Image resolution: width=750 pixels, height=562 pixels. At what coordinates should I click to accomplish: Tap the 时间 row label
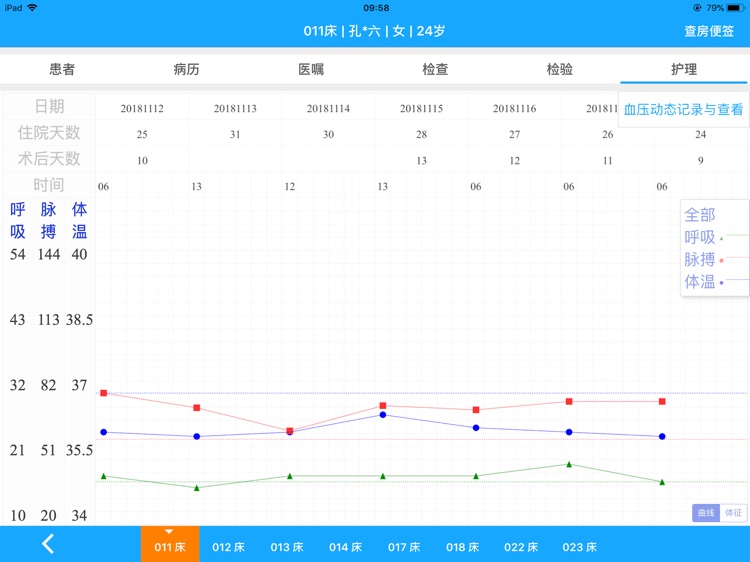49,185
